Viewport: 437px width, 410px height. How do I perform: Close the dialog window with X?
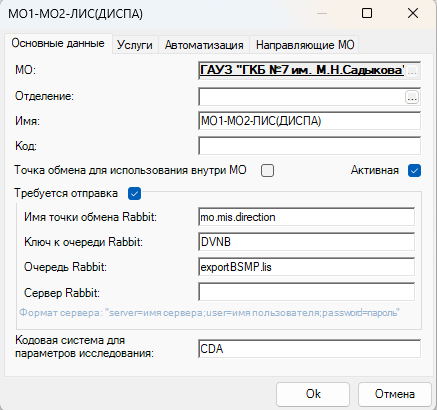[413, 13]
